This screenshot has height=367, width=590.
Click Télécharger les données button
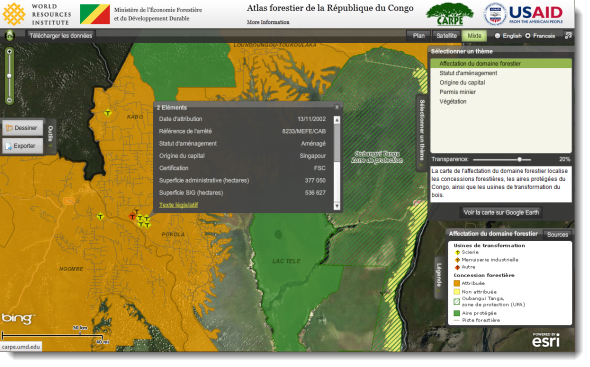pyautogui.click(x=61, y=36)
